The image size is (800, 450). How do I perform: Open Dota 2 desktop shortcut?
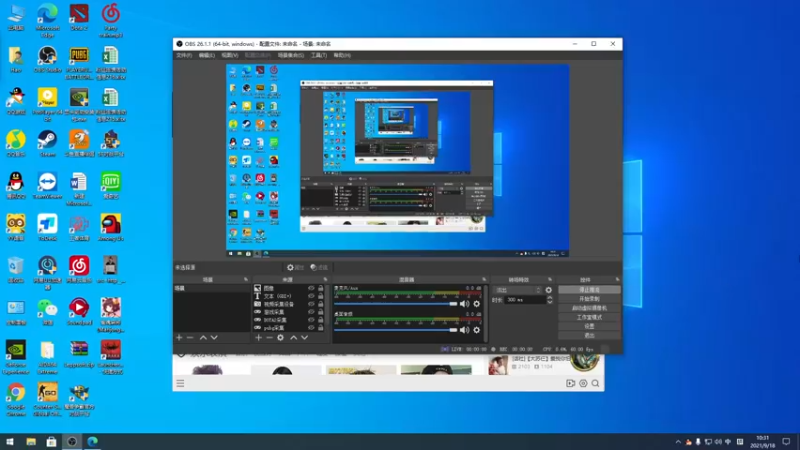click(x=79, y=18)
